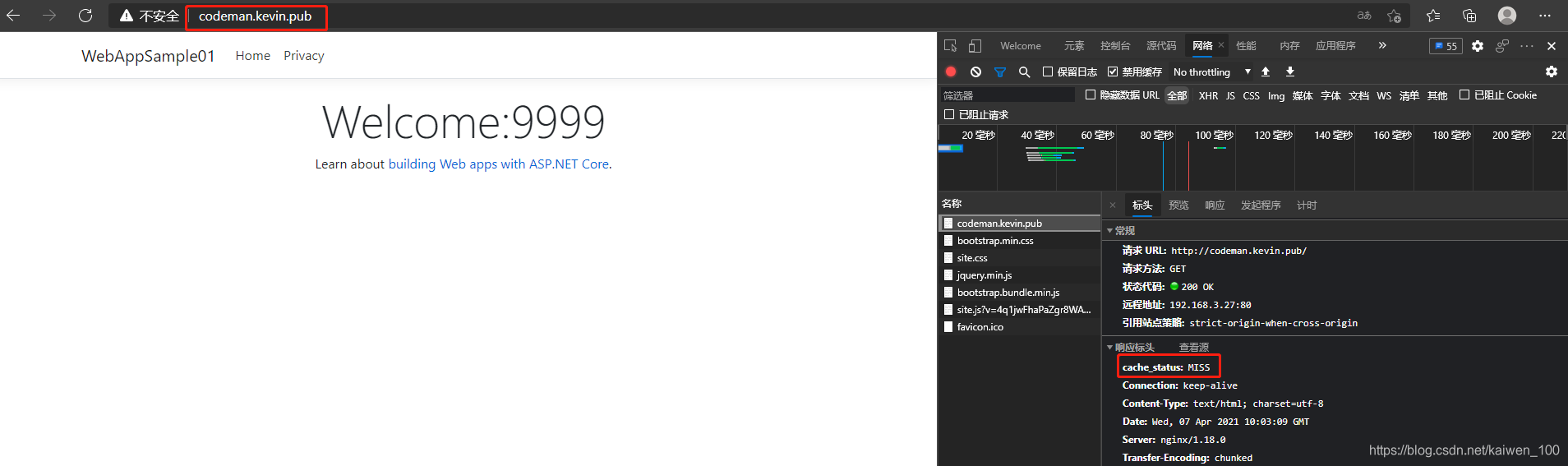
Task: Open Network panel settings gear
Action: pos(1552,72)
